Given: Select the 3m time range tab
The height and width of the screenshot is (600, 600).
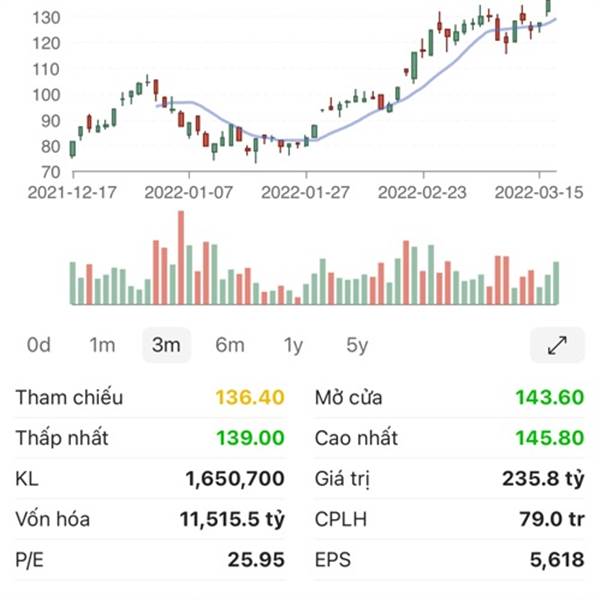Looking at the screenshot, I should 166,345.
